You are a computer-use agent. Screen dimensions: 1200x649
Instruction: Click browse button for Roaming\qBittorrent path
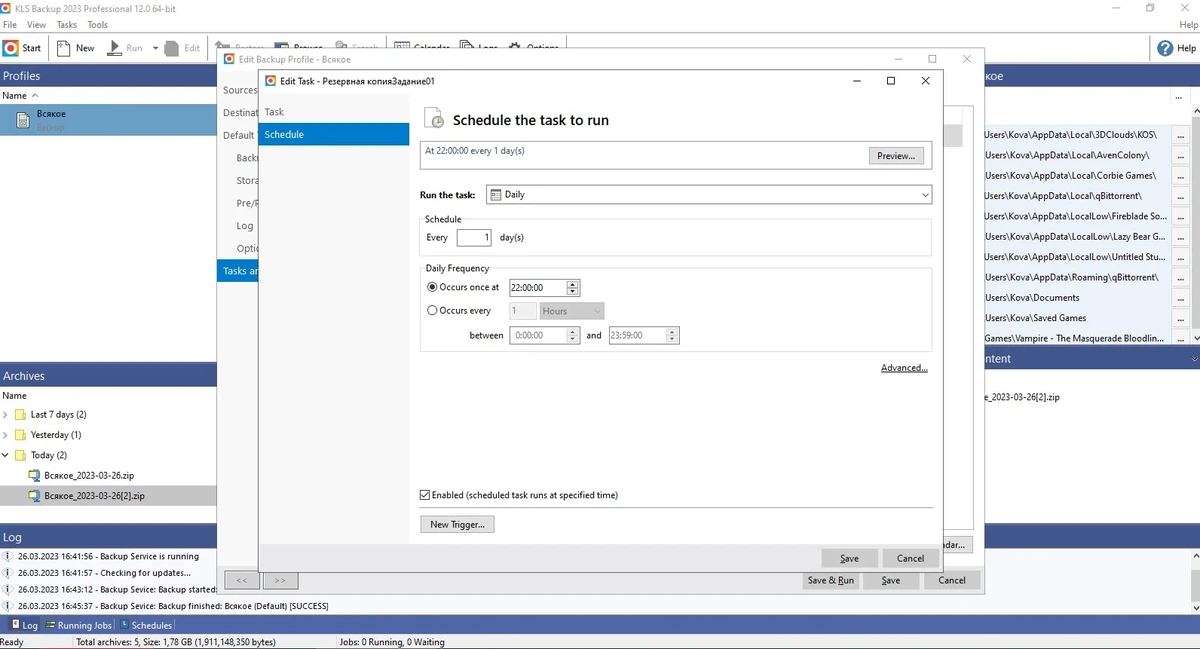point(1181,277)
